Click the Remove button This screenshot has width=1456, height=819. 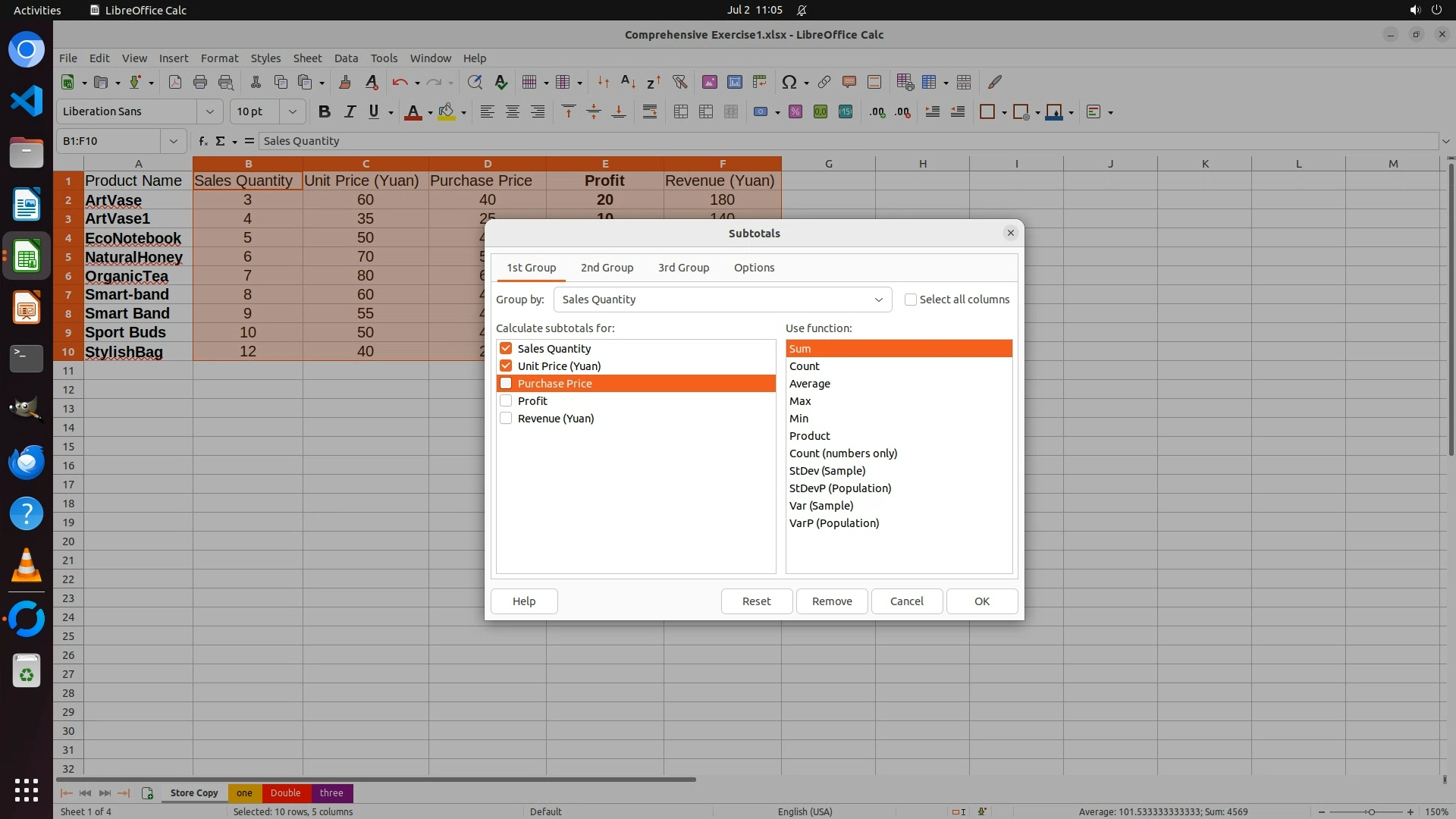(832, 601)
